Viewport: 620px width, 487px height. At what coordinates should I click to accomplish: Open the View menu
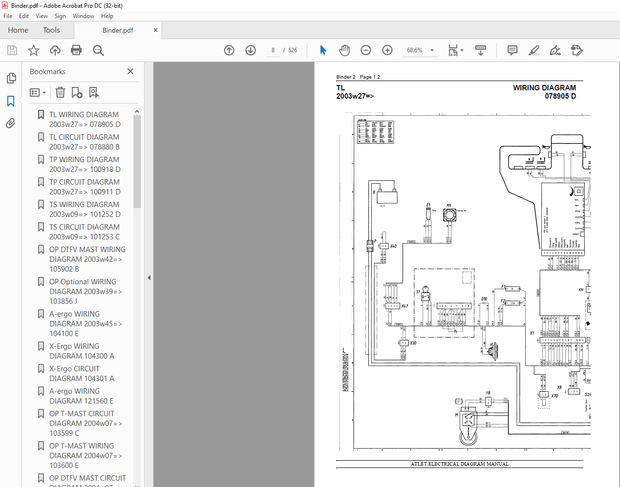(42, 16)
